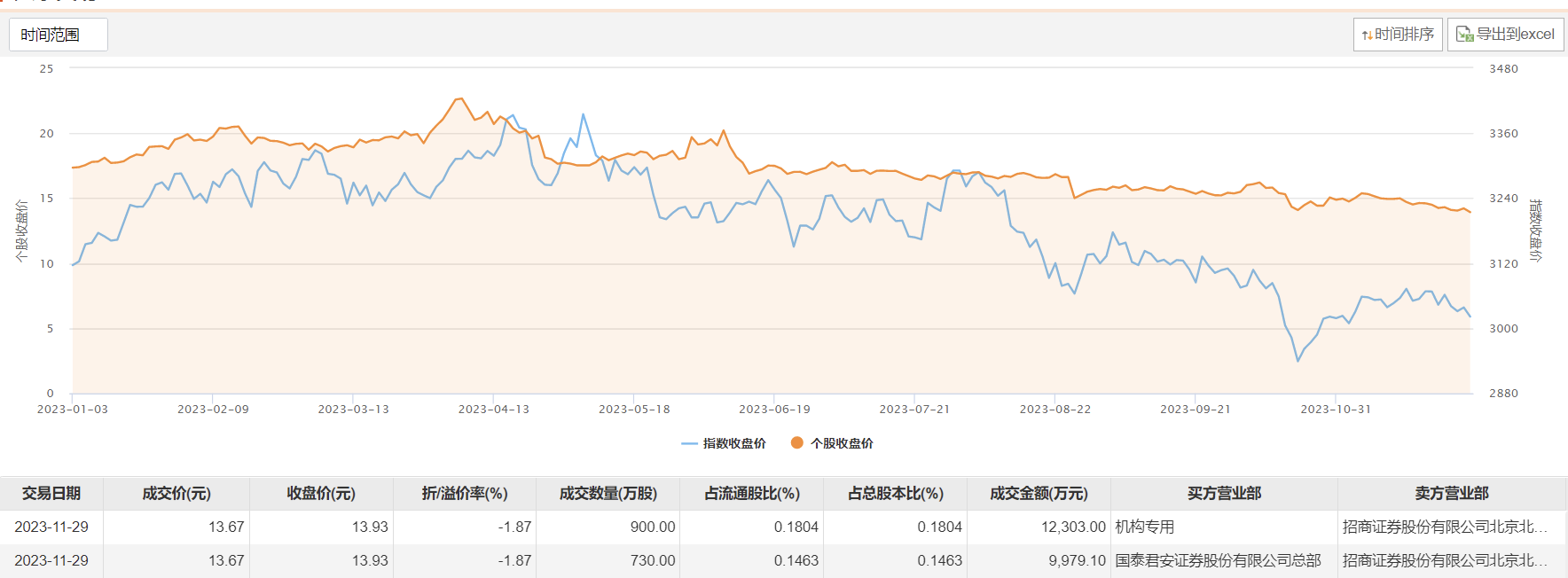Click the 卖方营业部 column header
1568x578 pixels.
[x=1452, y=493]
